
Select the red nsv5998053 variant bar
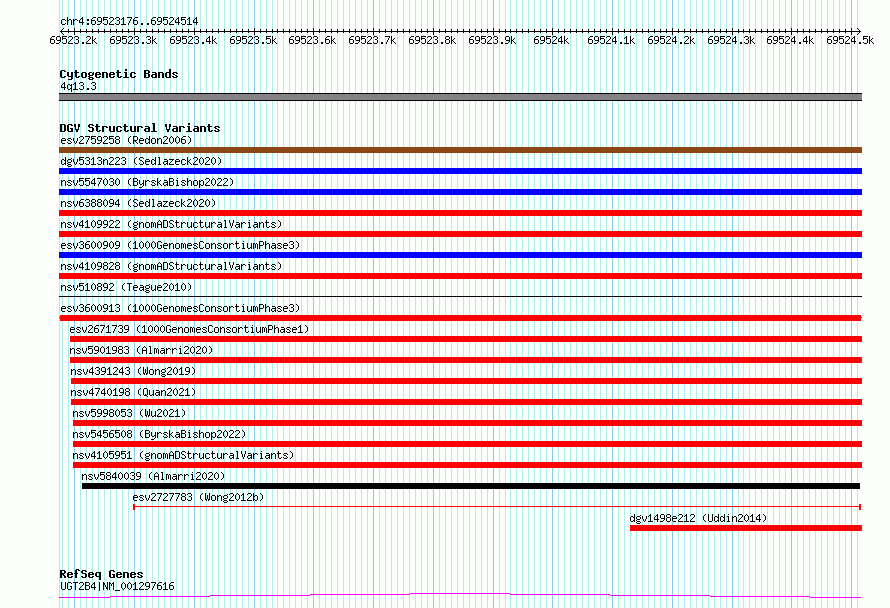click(468, 423)
